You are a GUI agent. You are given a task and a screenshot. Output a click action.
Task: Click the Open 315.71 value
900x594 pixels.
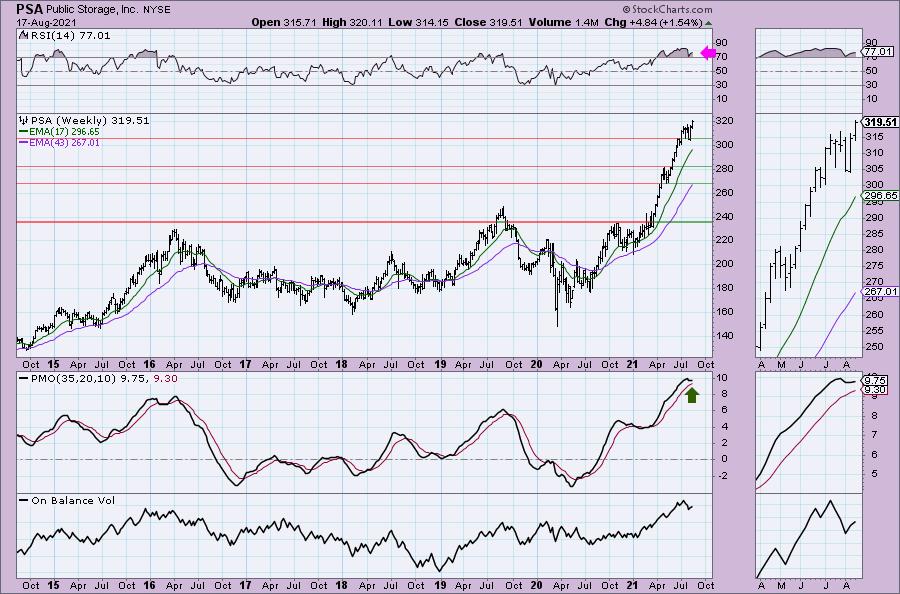coord(285,22)
